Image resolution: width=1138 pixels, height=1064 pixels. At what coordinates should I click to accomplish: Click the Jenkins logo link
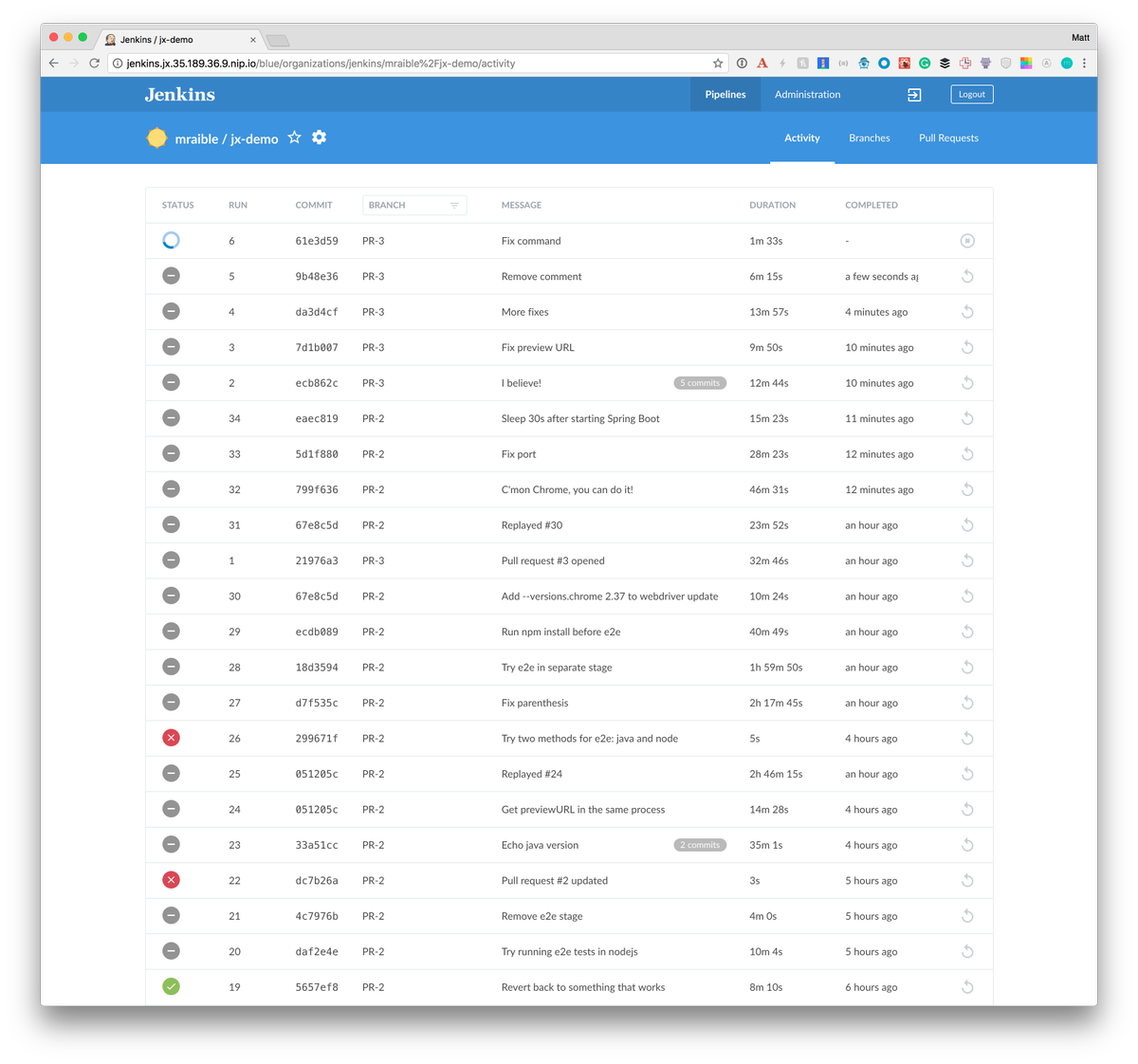(x=180, y=95)
